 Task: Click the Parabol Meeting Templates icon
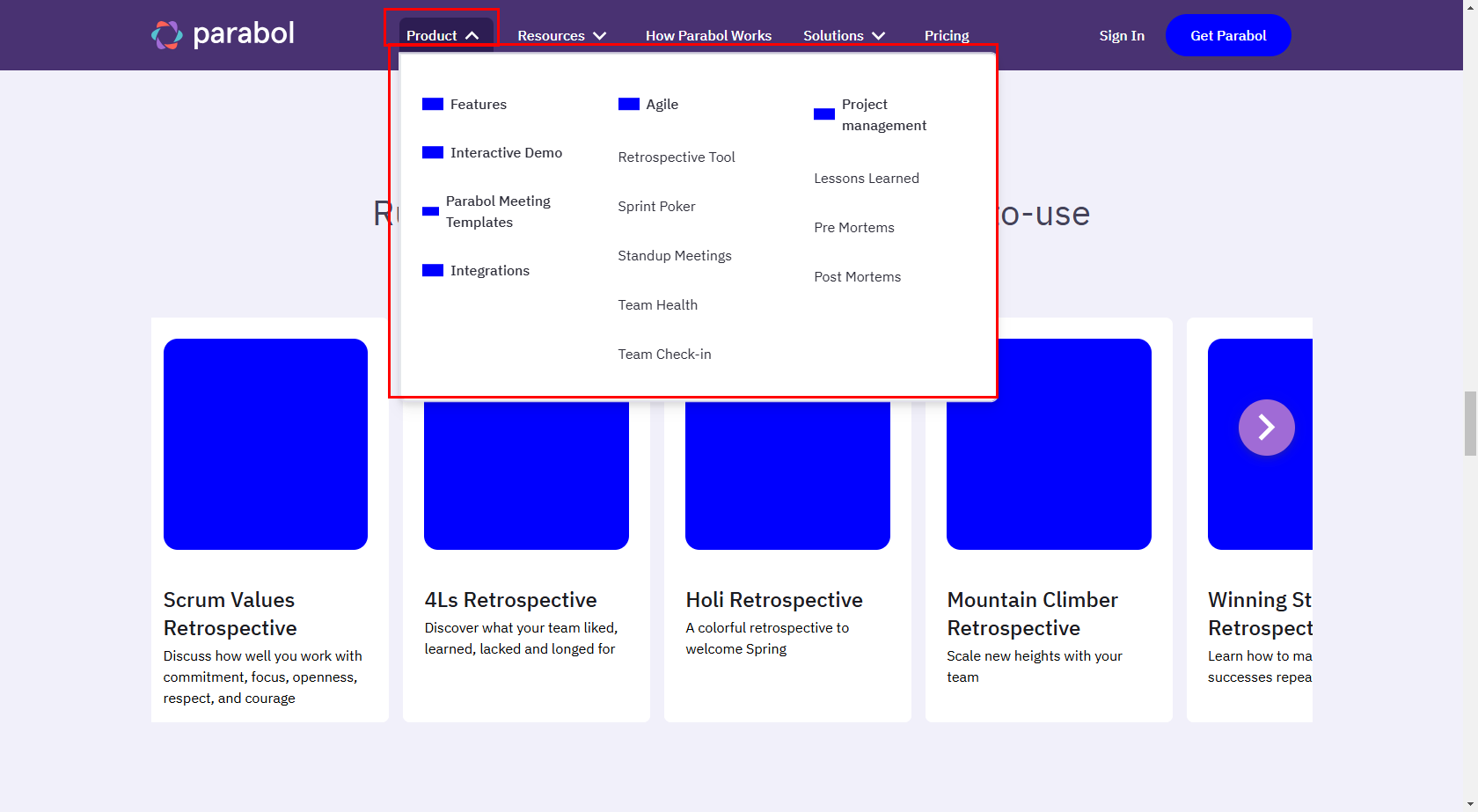tap(430, 211)
